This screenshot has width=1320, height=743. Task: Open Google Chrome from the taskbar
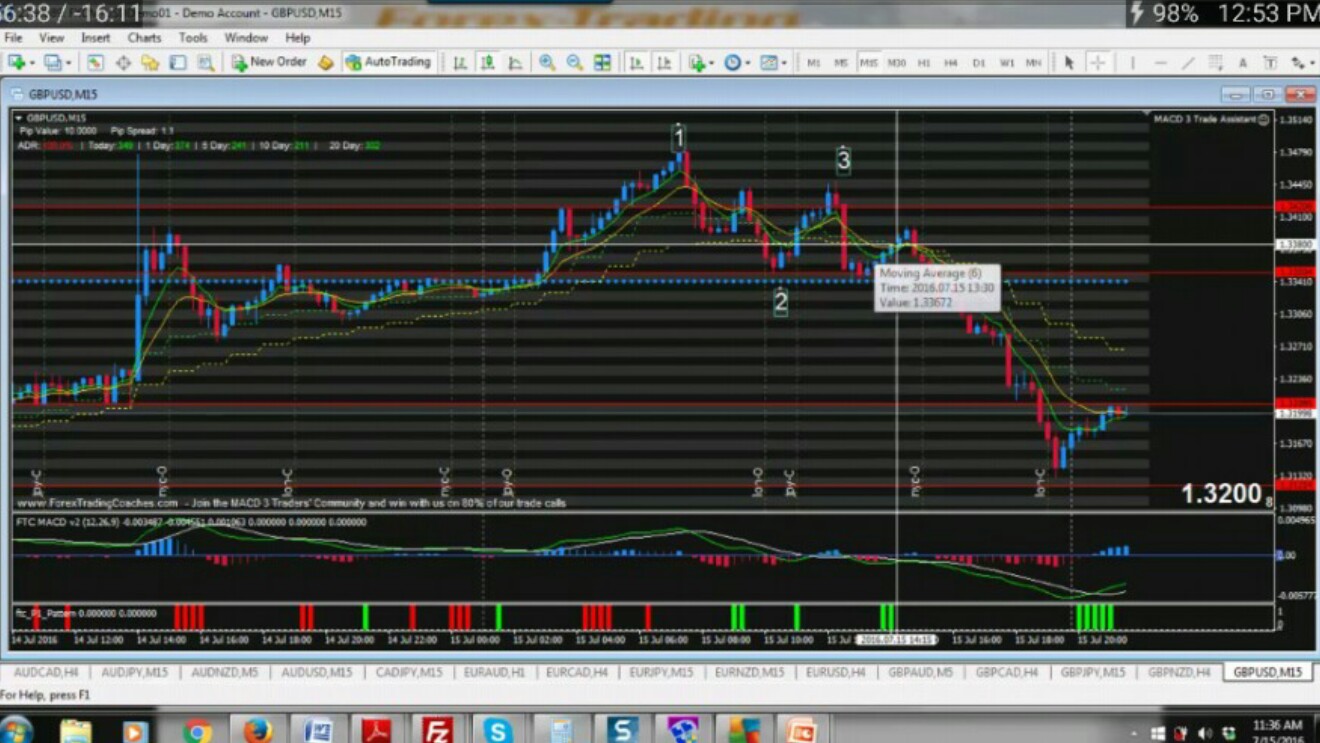click(197, 730)
